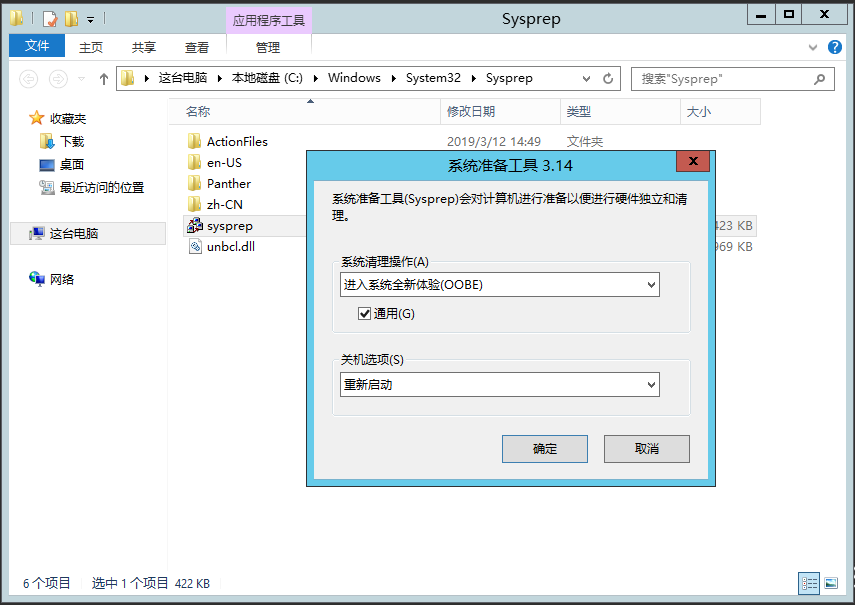Click the folder icon in address bar

[128, 78]
